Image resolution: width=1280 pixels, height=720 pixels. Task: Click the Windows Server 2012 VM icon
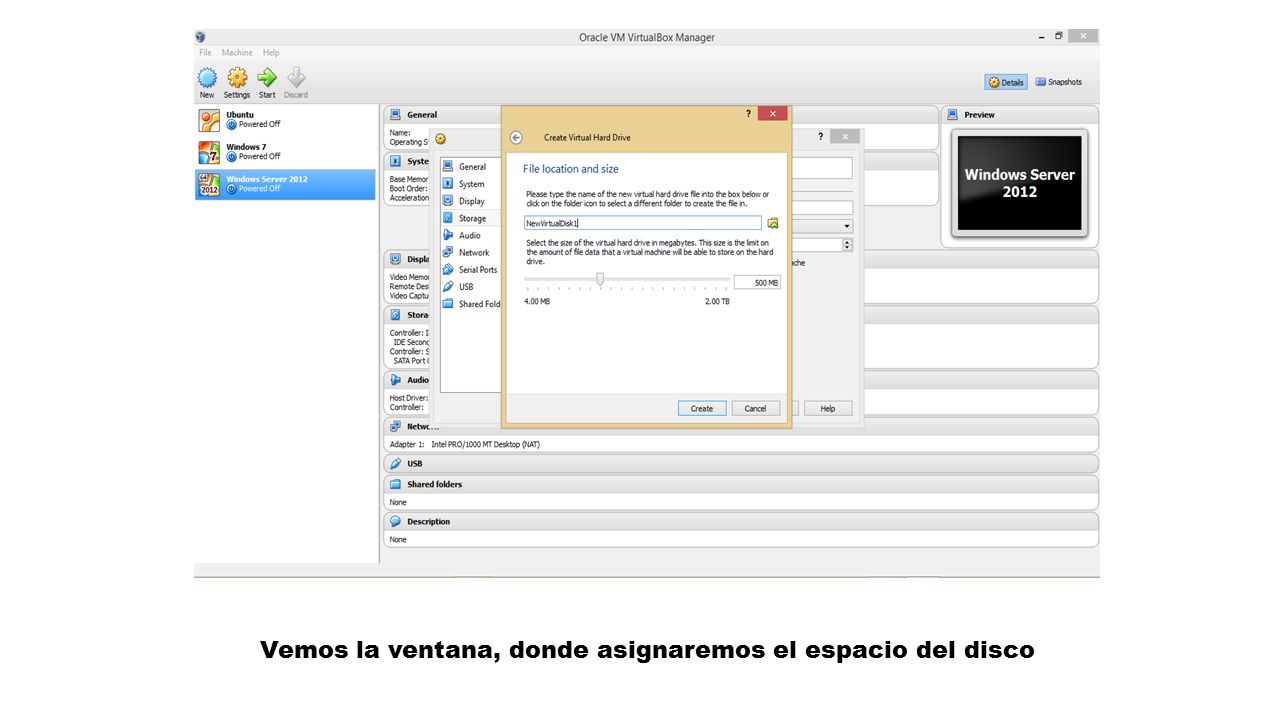click(x=209, y=185)
